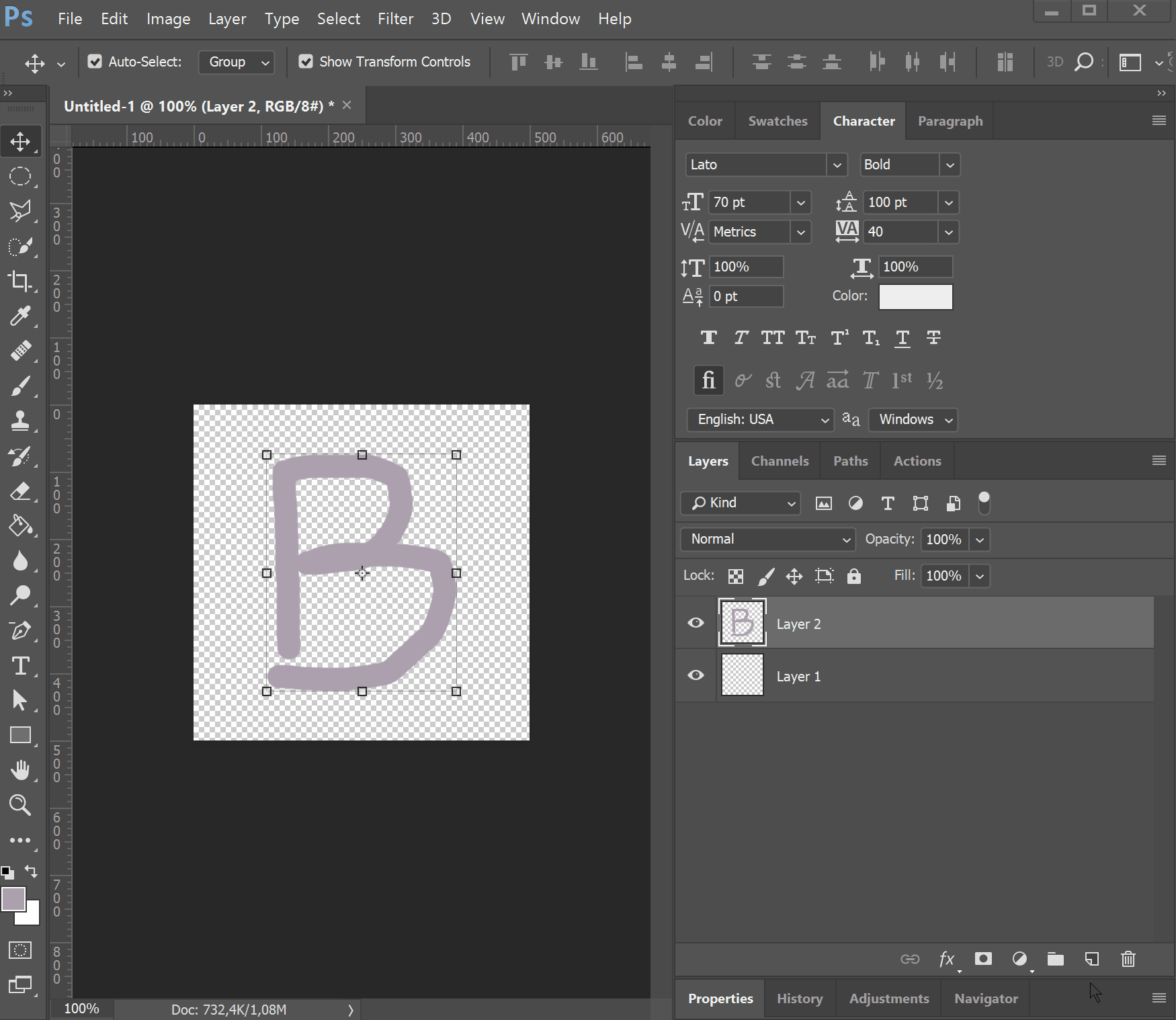Select the Eraser tool
Screen dimensions: 1176x1020
click(x=20, y=491)
